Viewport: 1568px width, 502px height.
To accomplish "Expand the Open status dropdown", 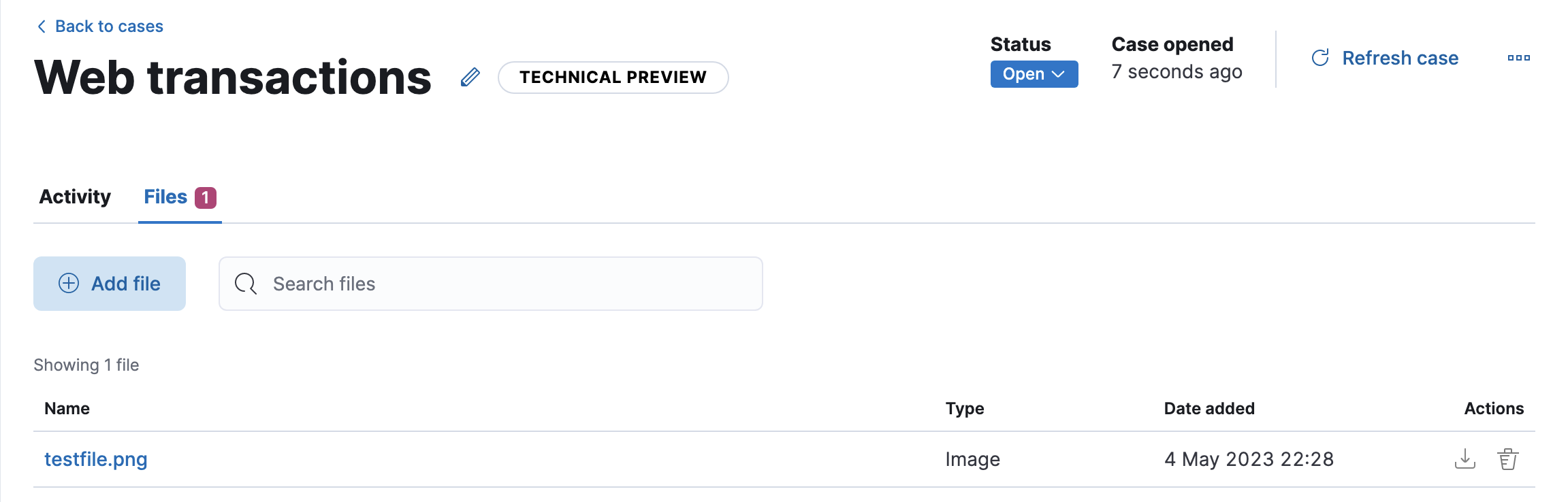I will [1034, 74].
